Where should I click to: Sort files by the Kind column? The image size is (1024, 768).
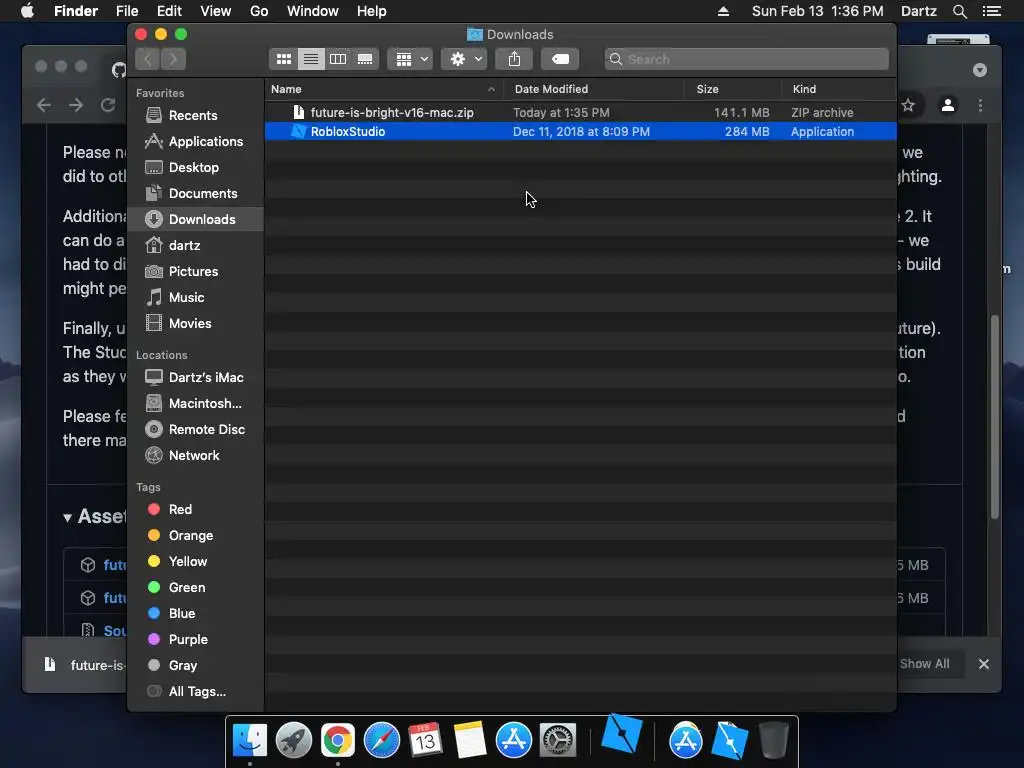(839, 89)
